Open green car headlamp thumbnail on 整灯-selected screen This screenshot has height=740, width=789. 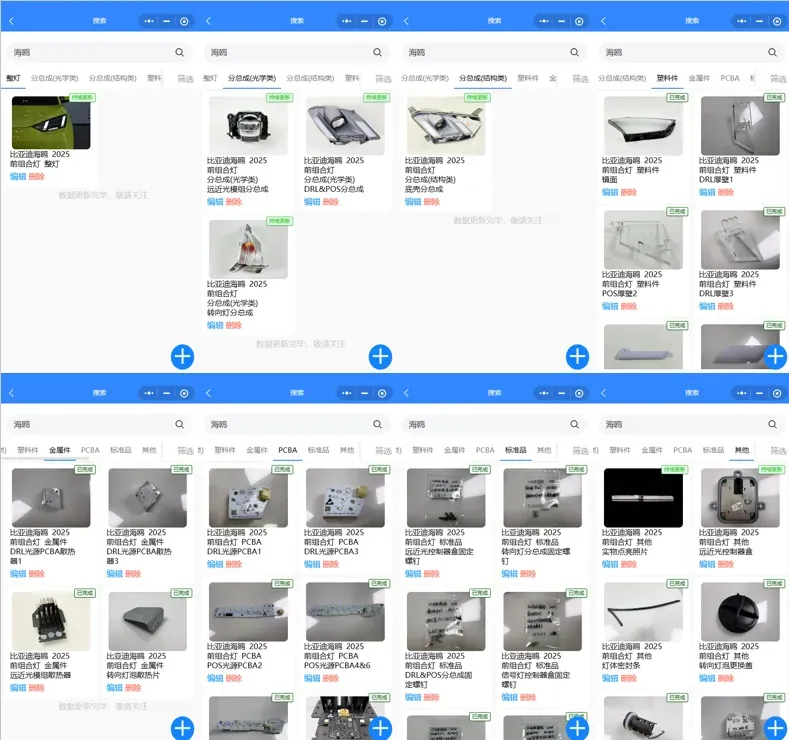51,122
